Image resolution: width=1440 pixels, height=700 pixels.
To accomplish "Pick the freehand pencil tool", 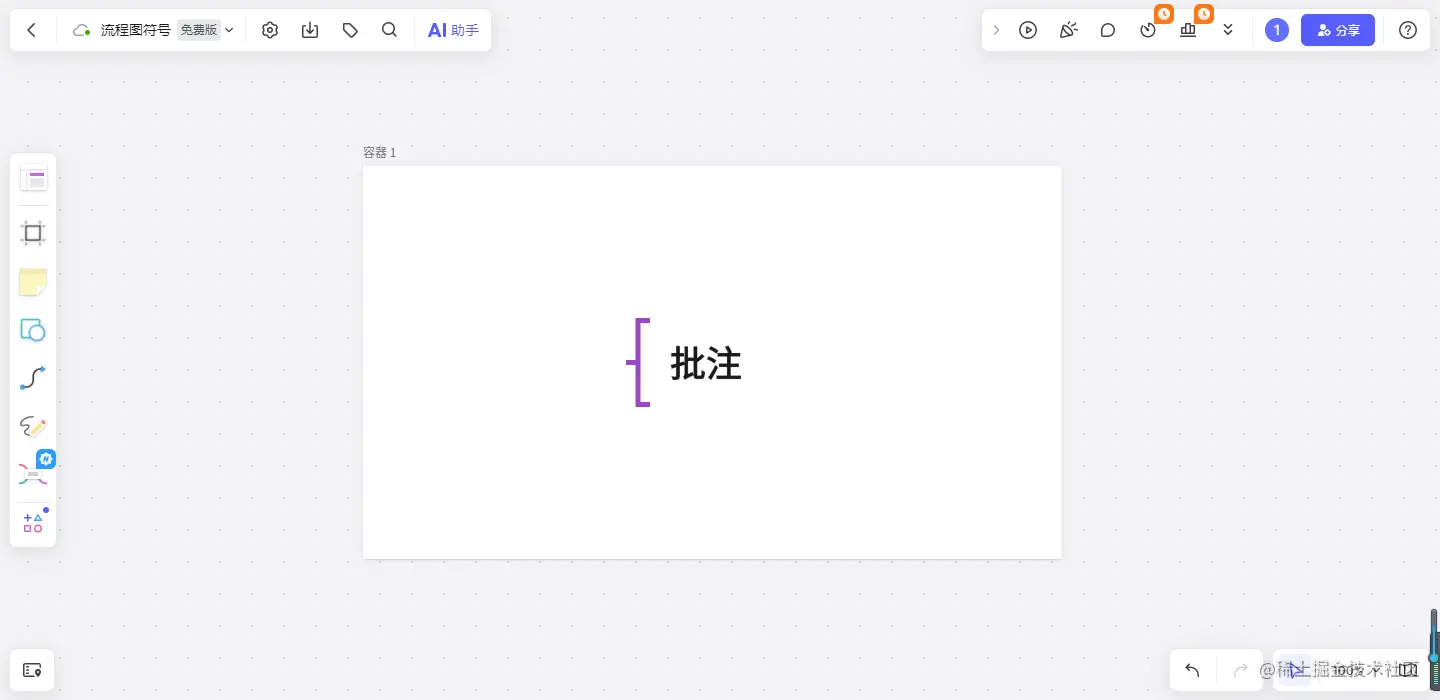I will 33,426.
